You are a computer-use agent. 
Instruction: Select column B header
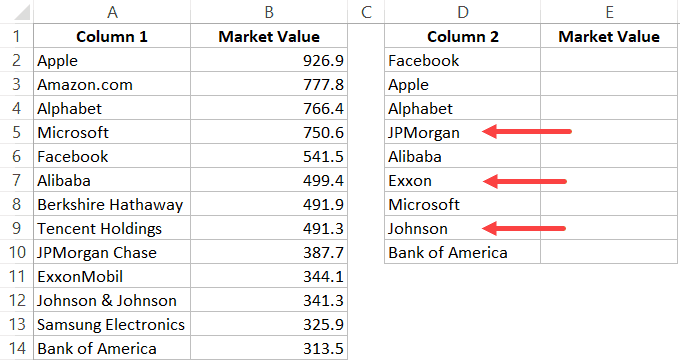tap(269, 12)
